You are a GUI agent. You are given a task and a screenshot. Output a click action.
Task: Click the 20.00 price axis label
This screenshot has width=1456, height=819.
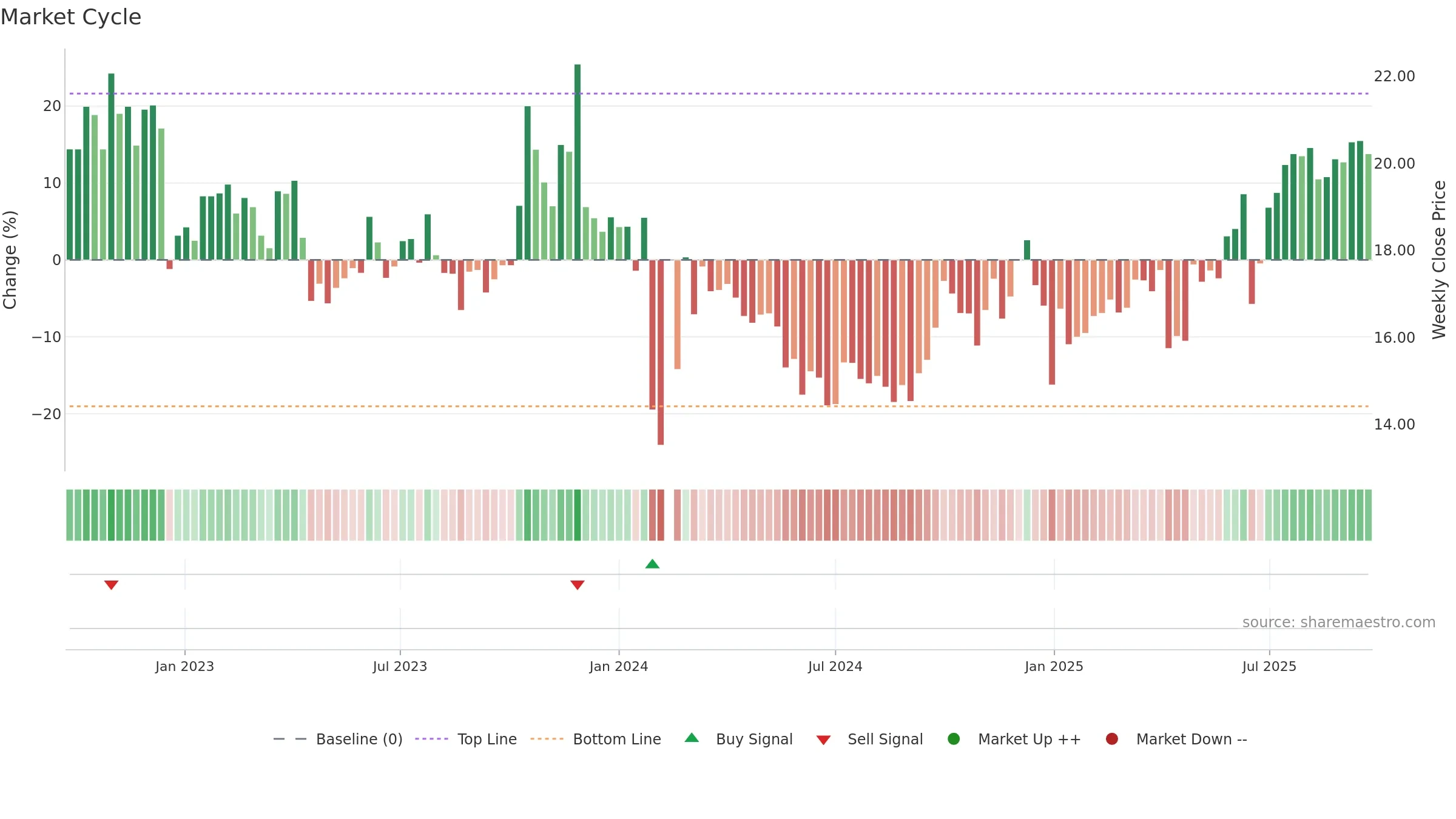tap(1394, 163)
